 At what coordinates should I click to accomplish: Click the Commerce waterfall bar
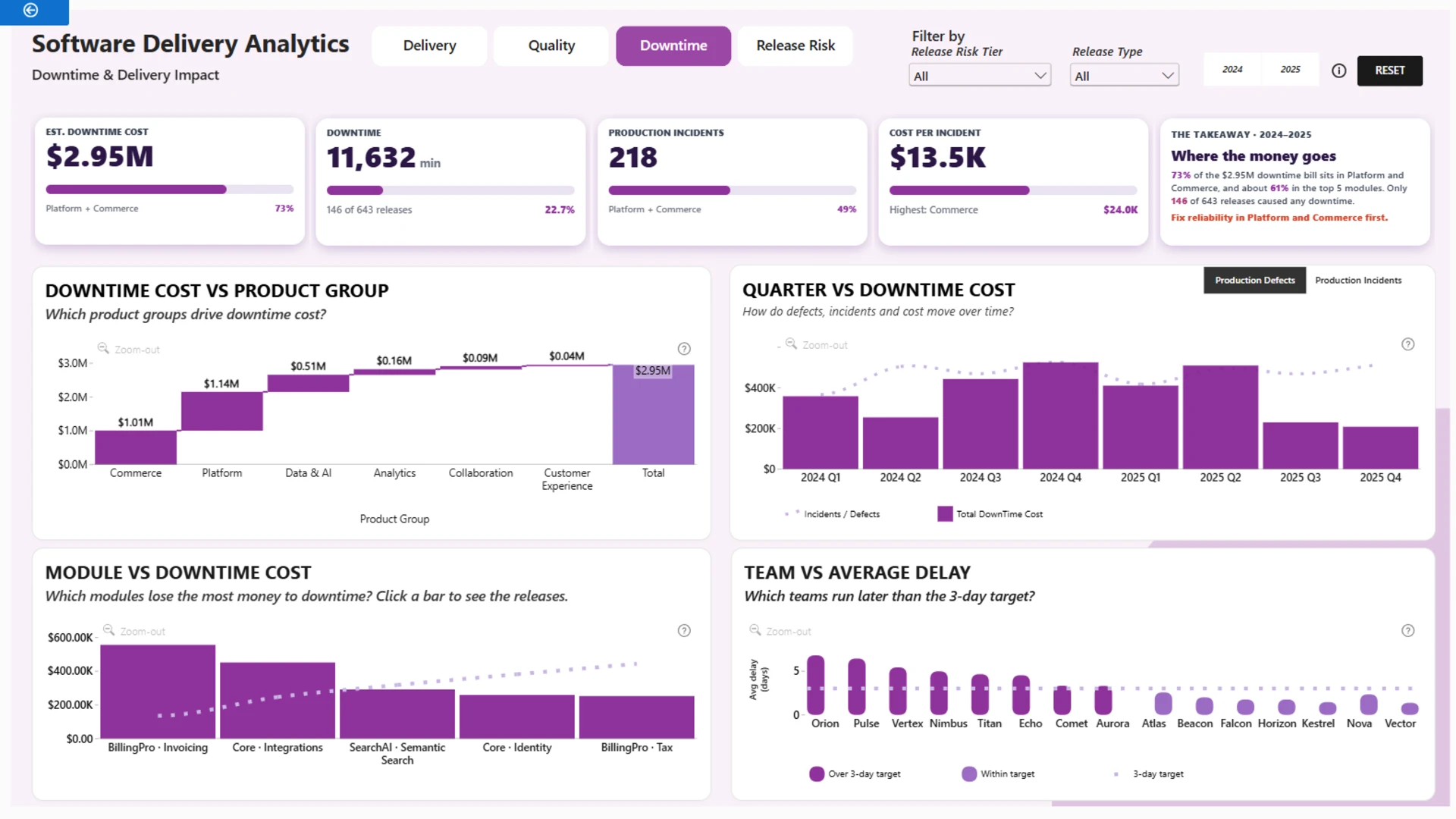[136, 447]
